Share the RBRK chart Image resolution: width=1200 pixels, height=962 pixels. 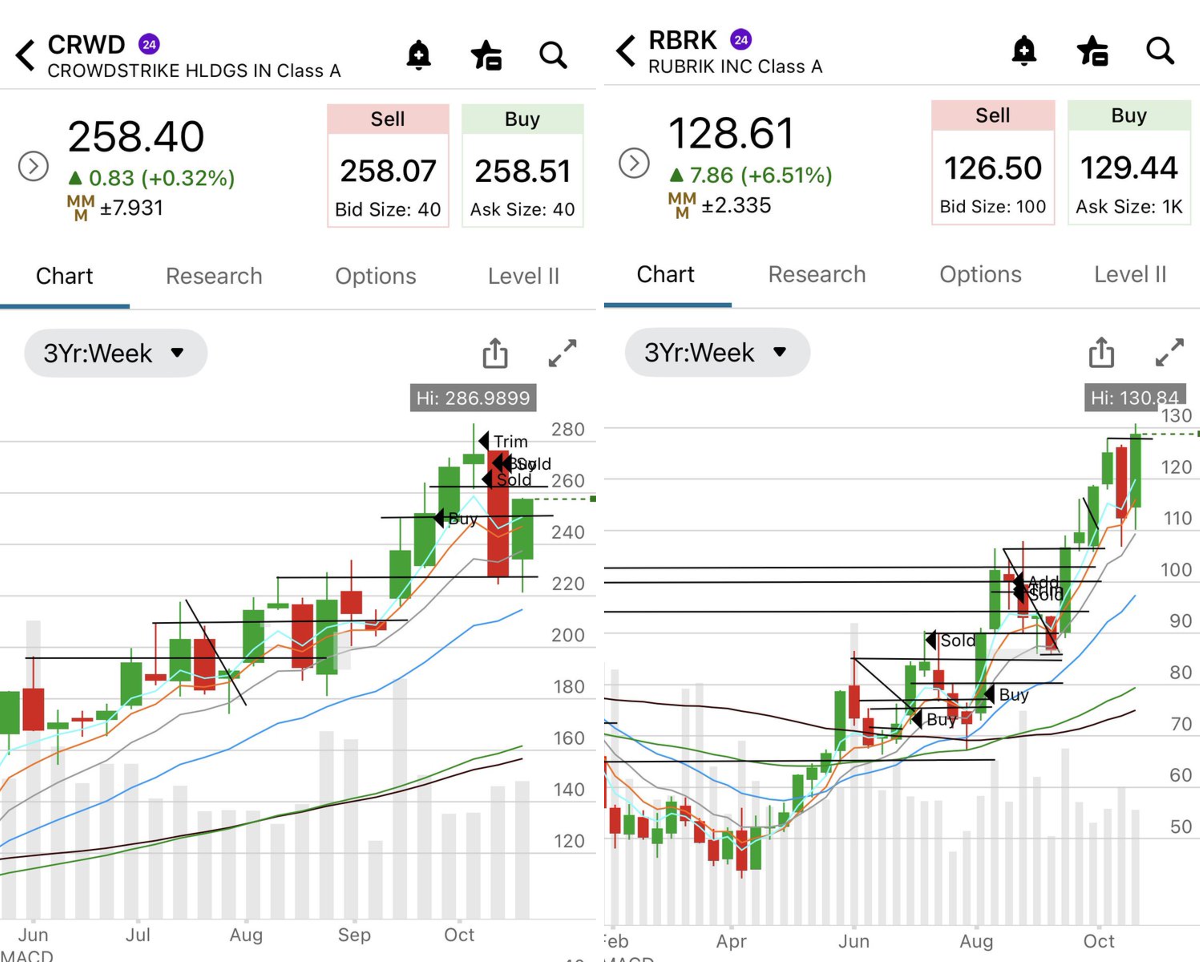1101,352
